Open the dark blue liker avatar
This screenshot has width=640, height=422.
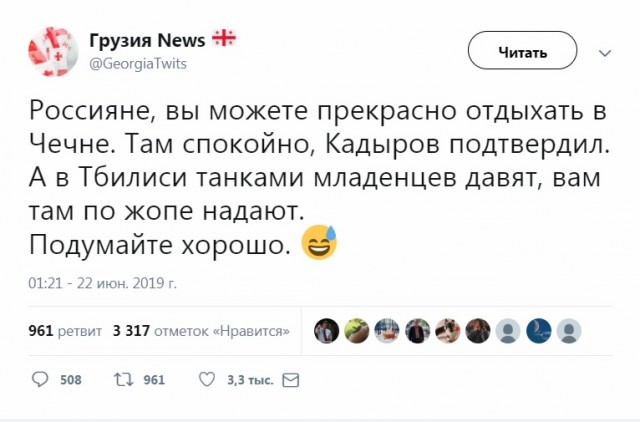click(538, 331)
